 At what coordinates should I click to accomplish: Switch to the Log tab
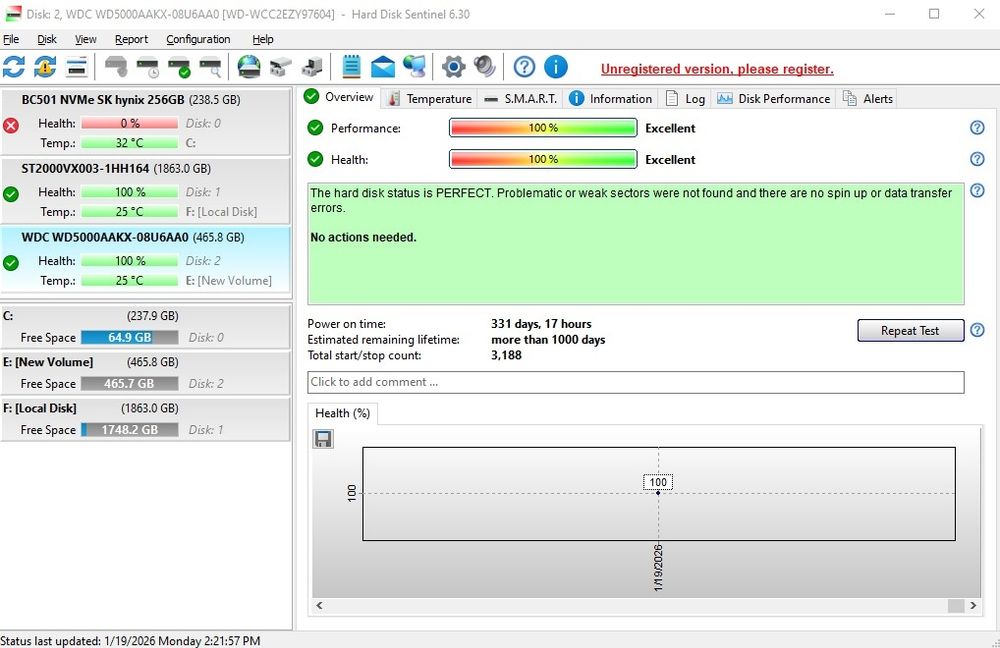[685, 99]
